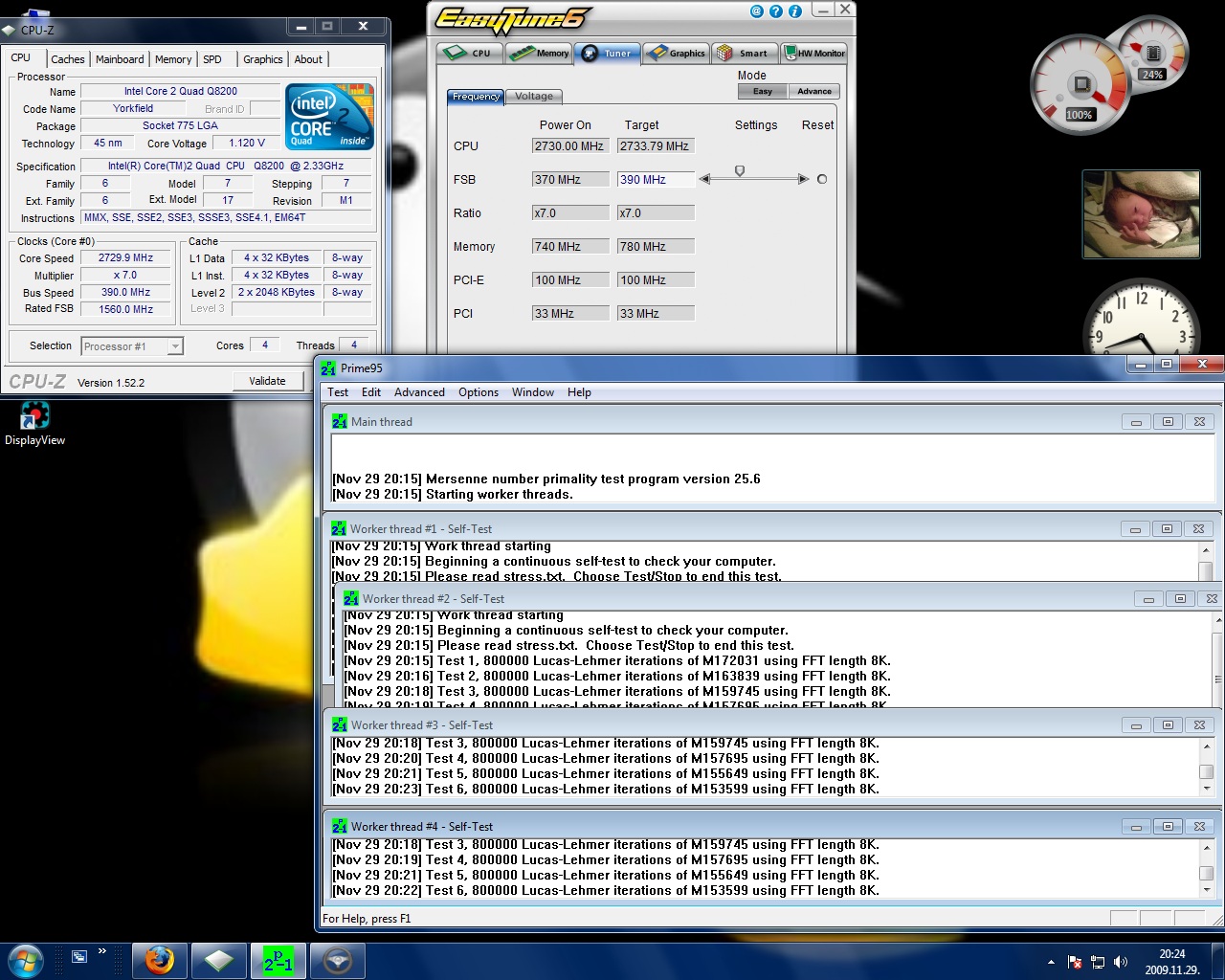
Task: Click the Core Speed 2729.9 MHz value
Action: [x=125, y=257]
